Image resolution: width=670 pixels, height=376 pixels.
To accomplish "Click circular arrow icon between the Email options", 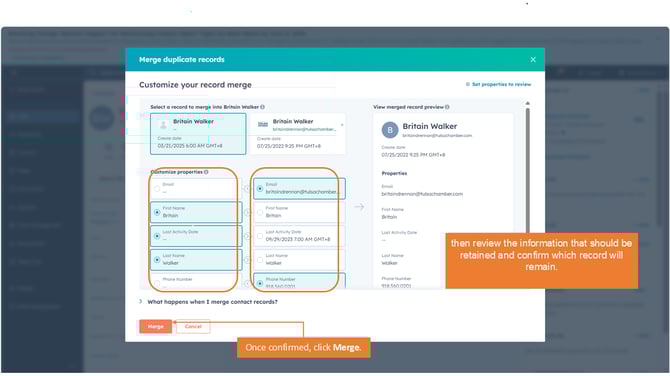I will click(247, 188).
